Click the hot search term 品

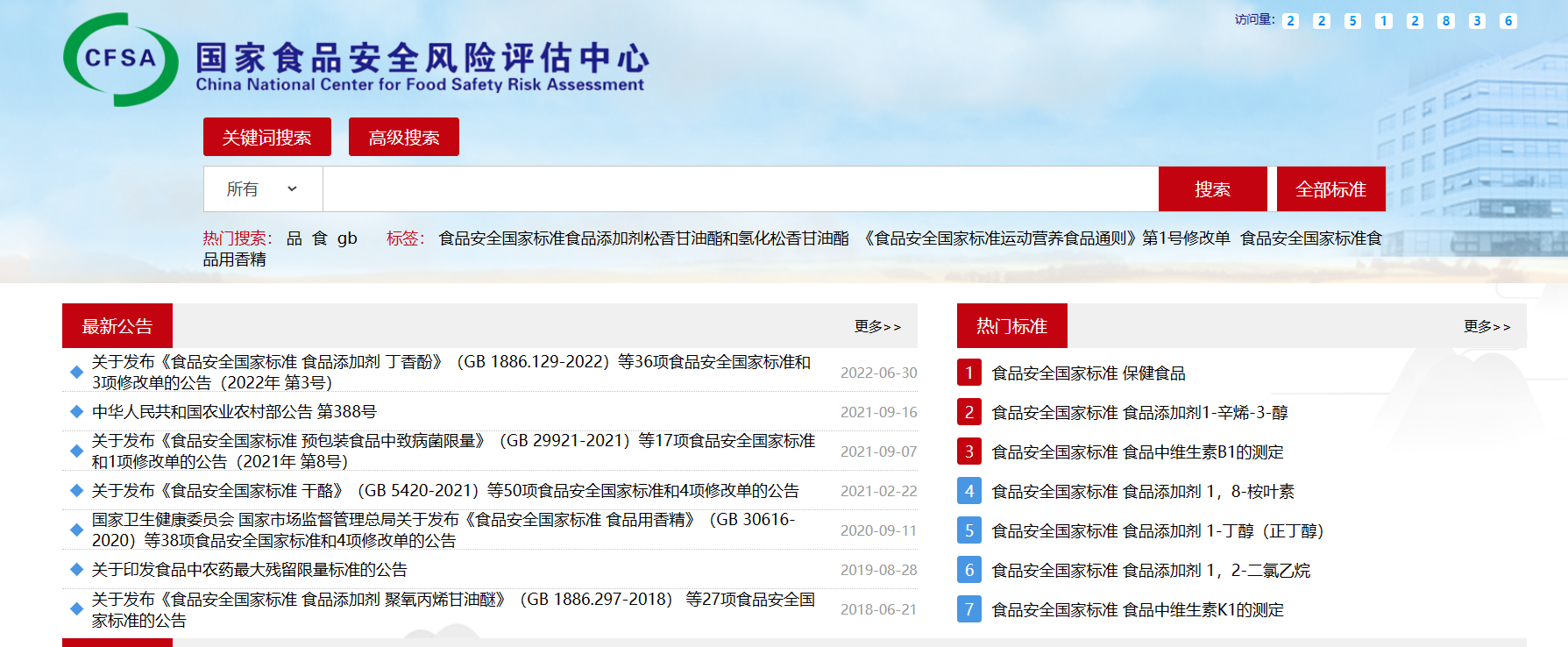point(294,238)
